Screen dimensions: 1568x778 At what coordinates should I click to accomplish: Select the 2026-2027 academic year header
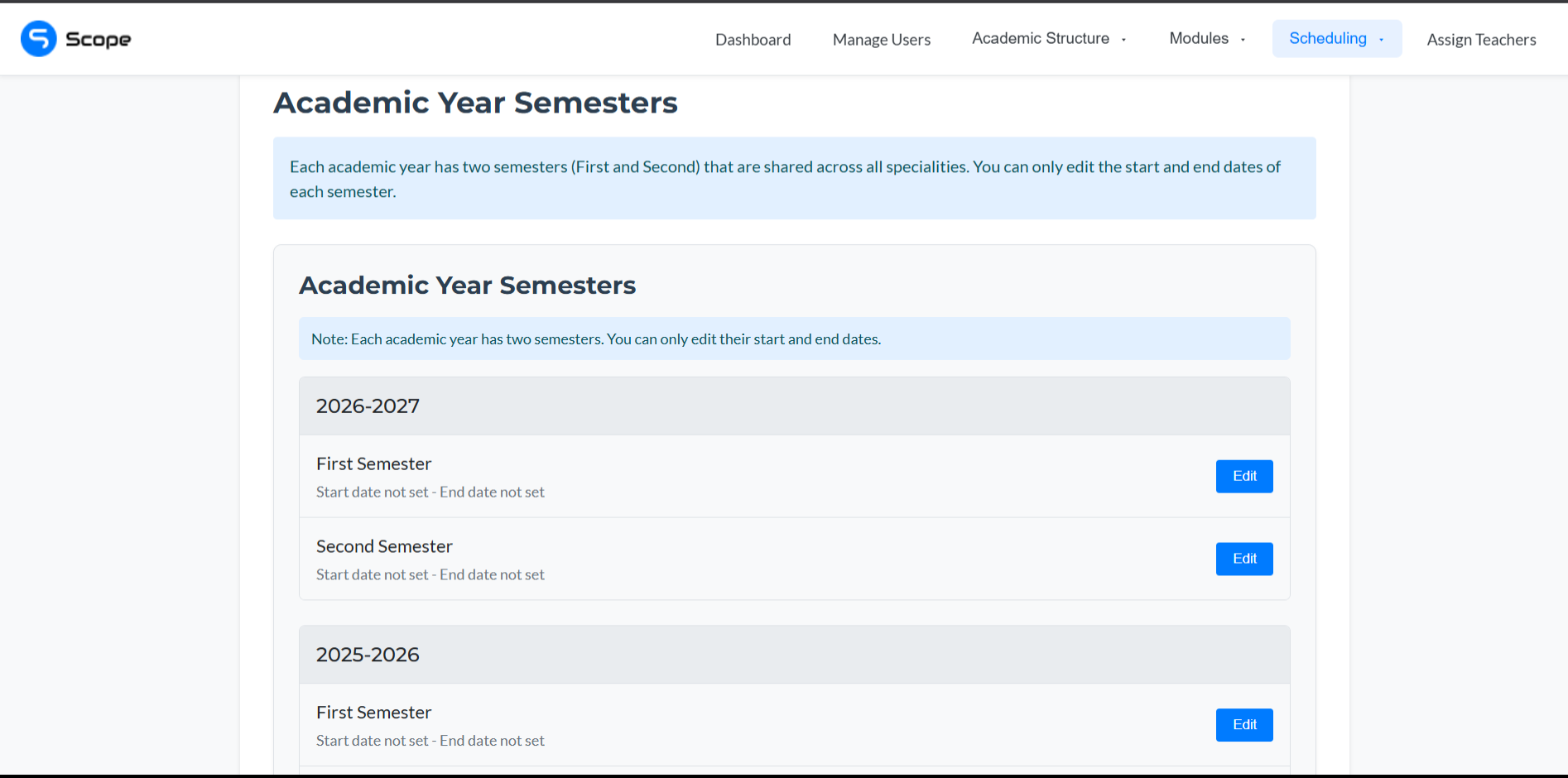click(794, 406)
